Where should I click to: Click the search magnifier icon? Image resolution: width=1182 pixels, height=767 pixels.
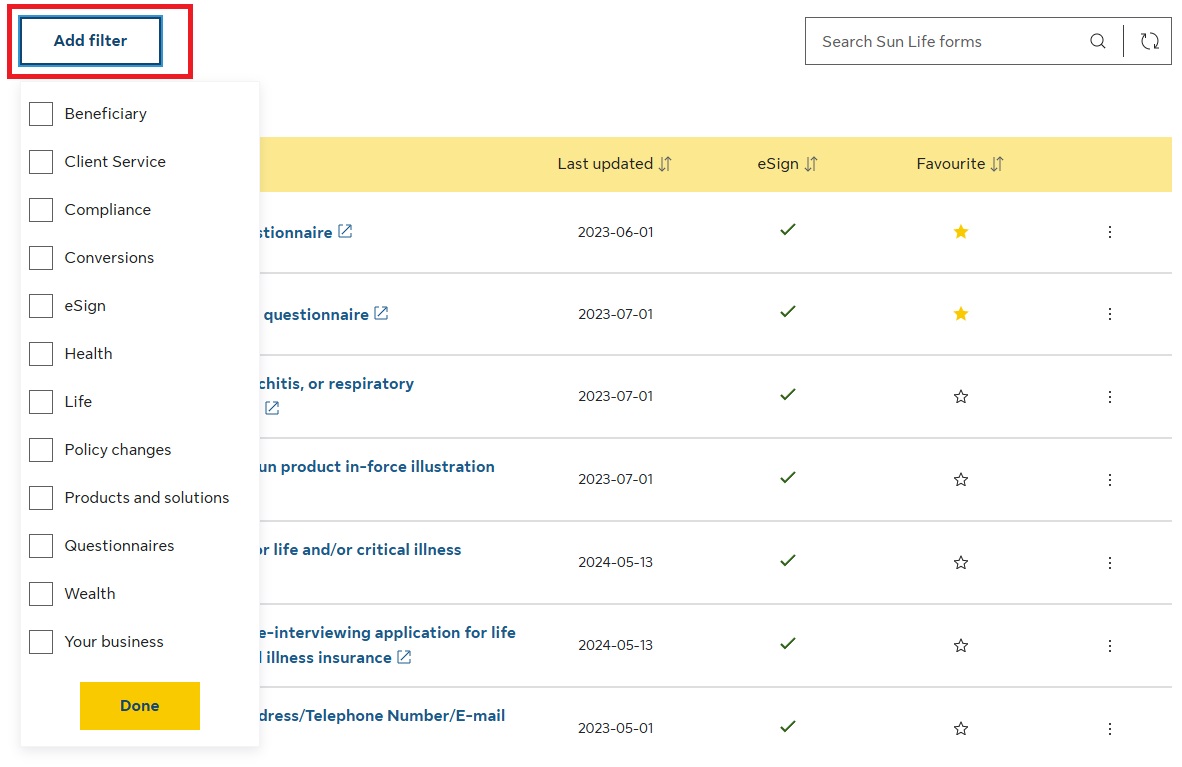tap(1097, 41)
